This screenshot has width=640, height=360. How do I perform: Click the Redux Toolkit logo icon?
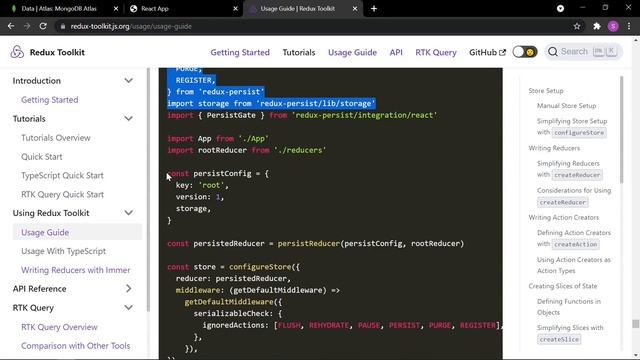click(17, 52)
